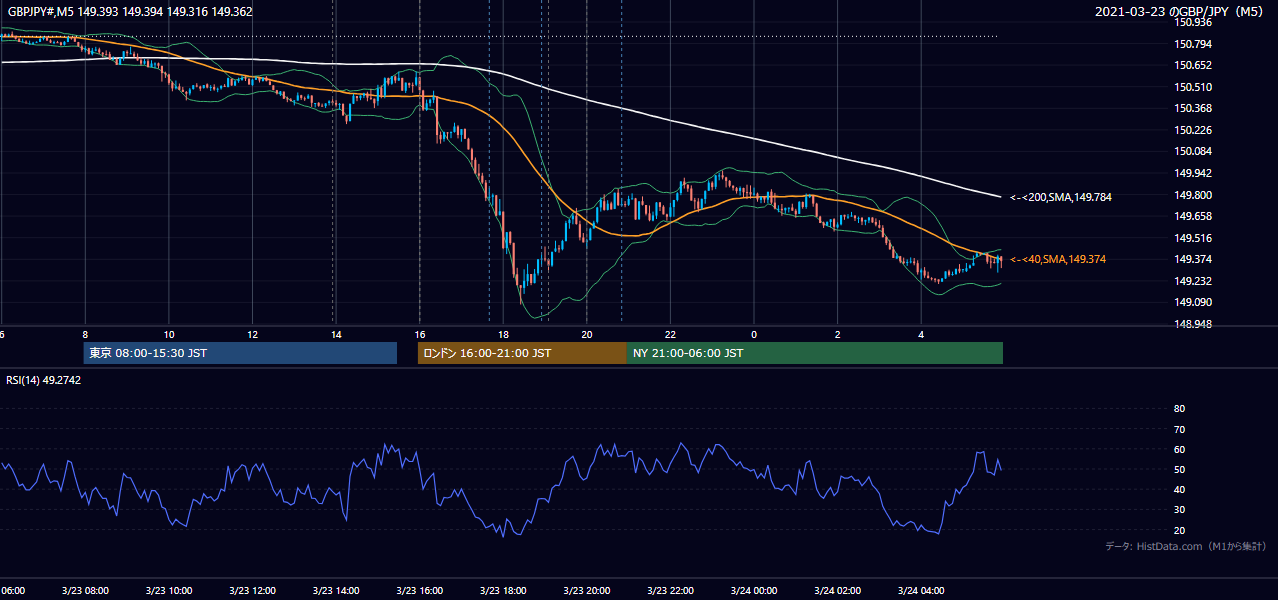Click the 150.794 price axis label
Screen dimensions: 1278x600
[x=1194, y=44]
